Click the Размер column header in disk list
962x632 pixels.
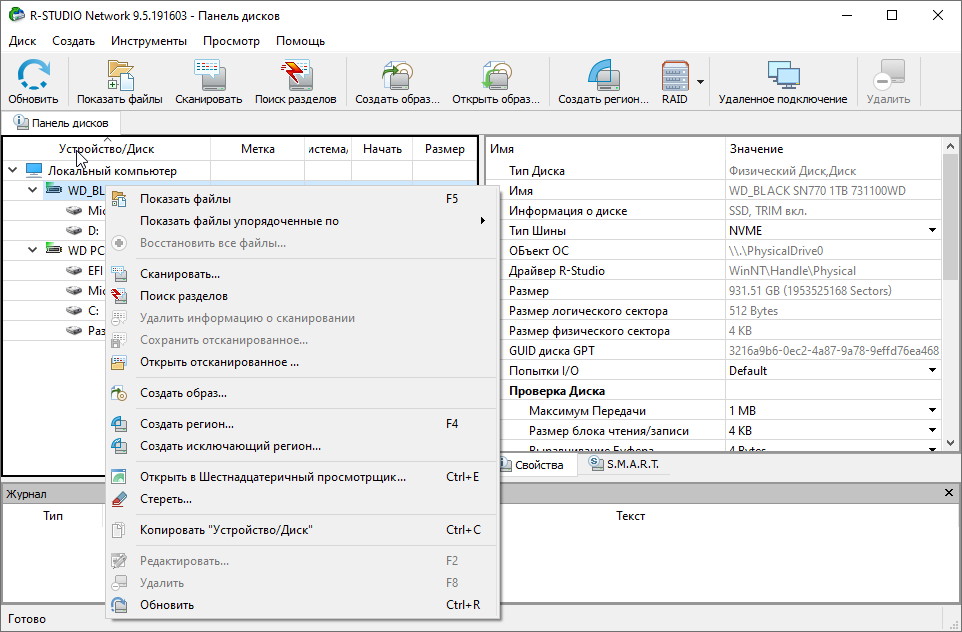coord(445,149)
